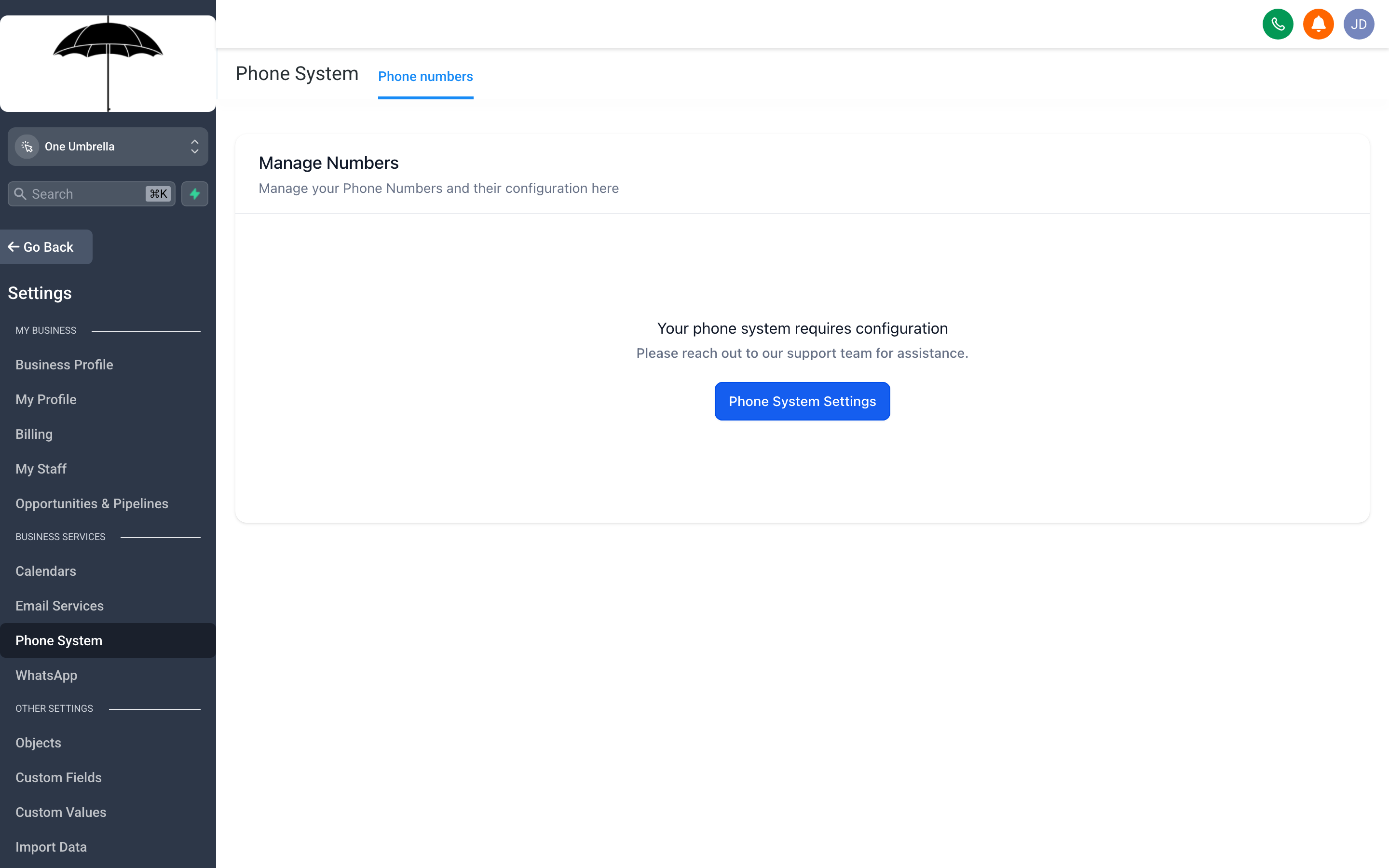This screenshot has width=1389, height=868.
Task: Click the OTHER SETTINGS section label
Action: (x=54, y=708)
